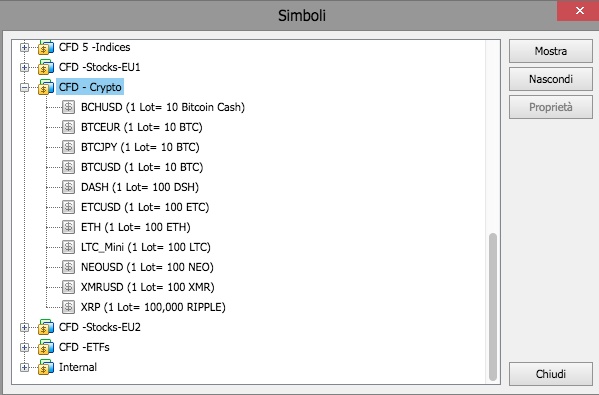
Task: Expand the CFD -Stocks-EU1 group
Action: click(x=24, y=68)
